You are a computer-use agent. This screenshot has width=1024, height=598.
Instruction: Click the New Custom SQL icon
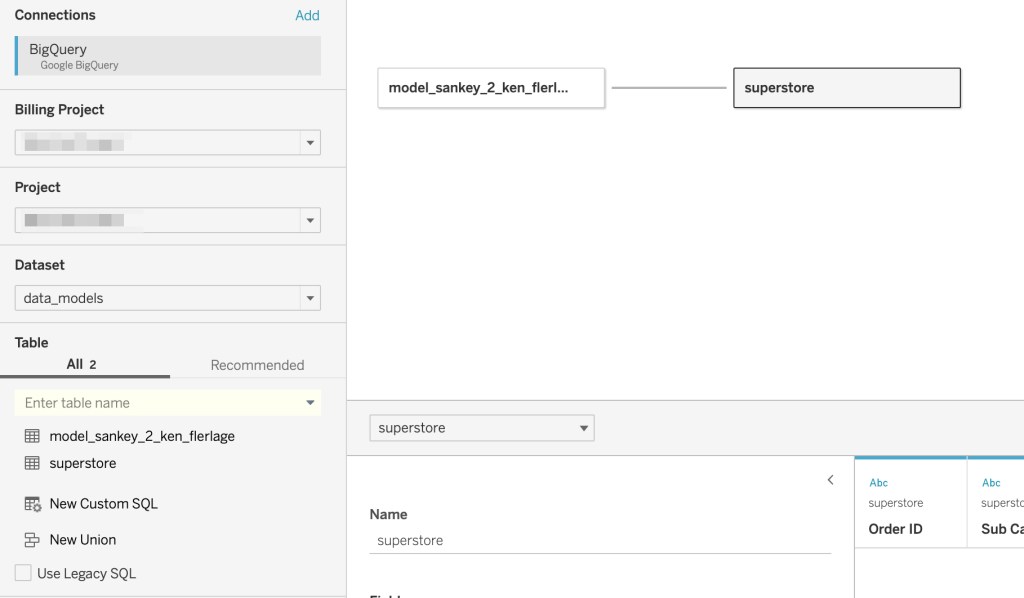click(33, 504)
